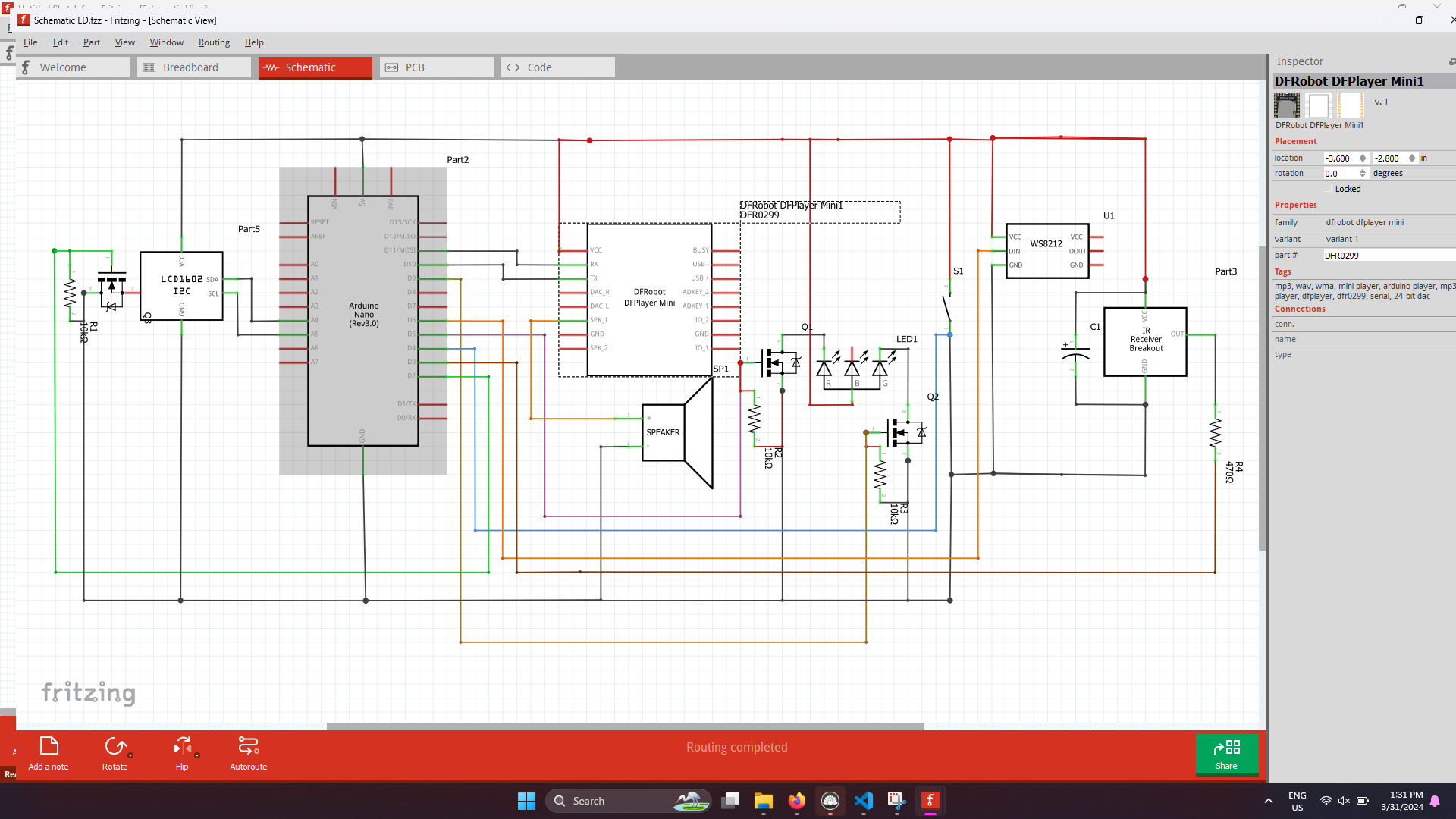Select the Q2 MOSFET symbol
1456x819 pixels.
pyautogui.click(x=907, y=432)
